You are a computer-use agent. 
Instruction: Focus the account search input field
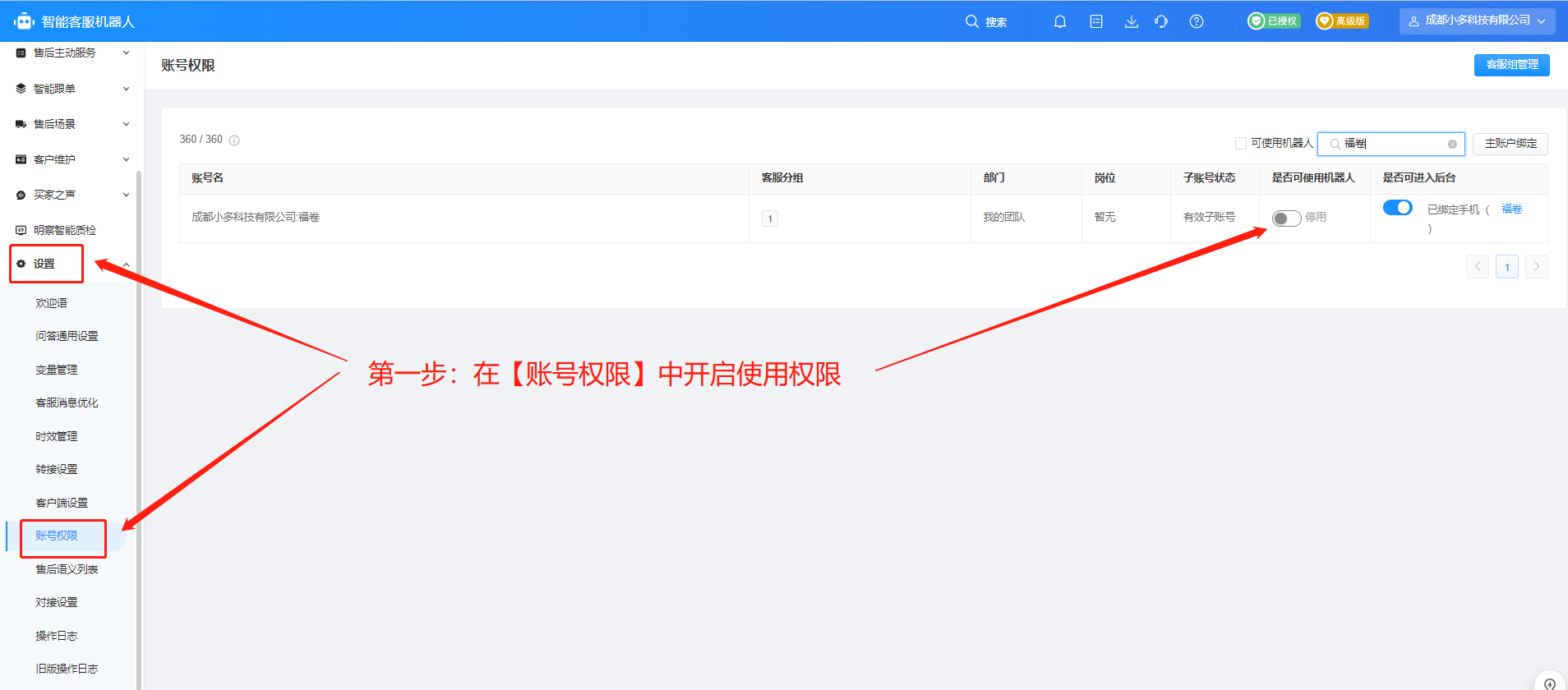coord(1390,144)
